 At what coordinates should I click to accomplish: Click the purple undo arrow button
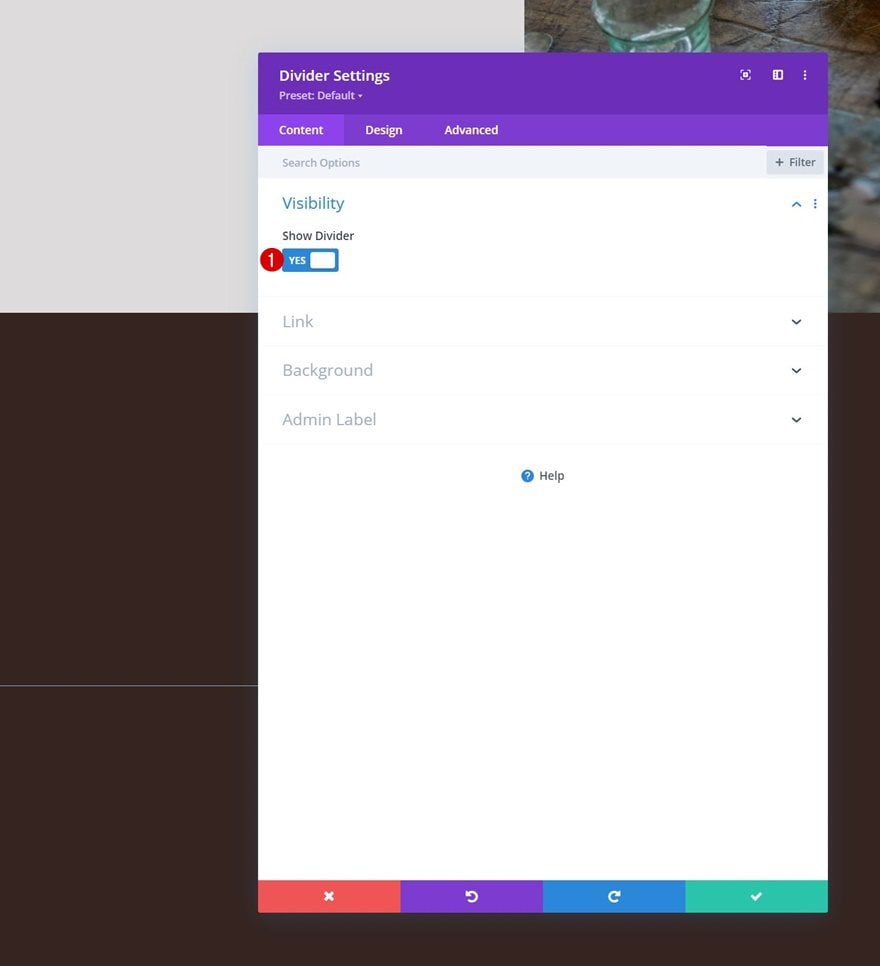click(471, 896)
